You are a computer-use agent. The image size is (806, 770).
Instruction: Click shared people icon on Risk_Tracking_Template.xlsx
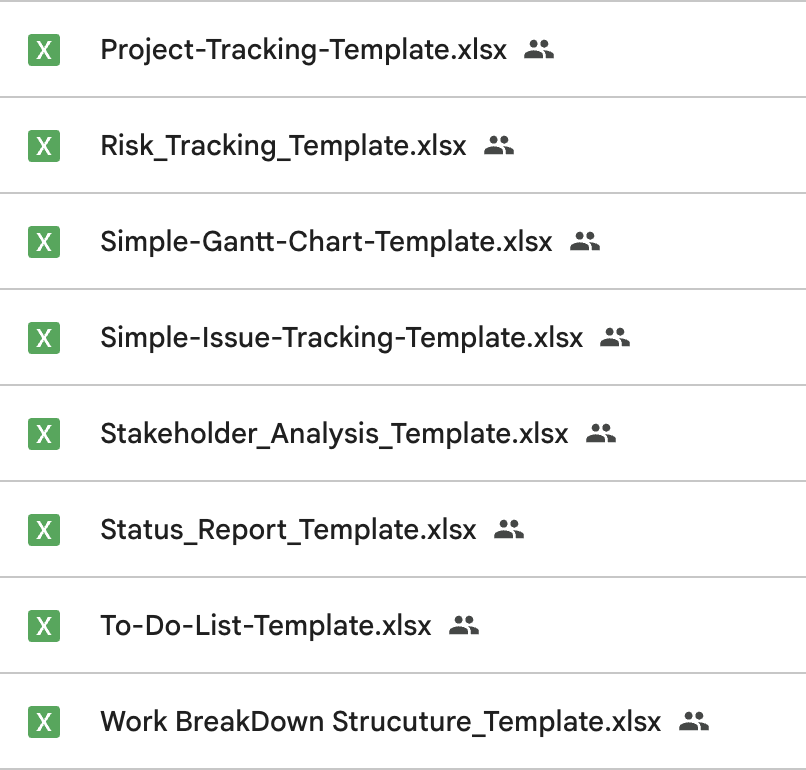click(x=498, y=146)
